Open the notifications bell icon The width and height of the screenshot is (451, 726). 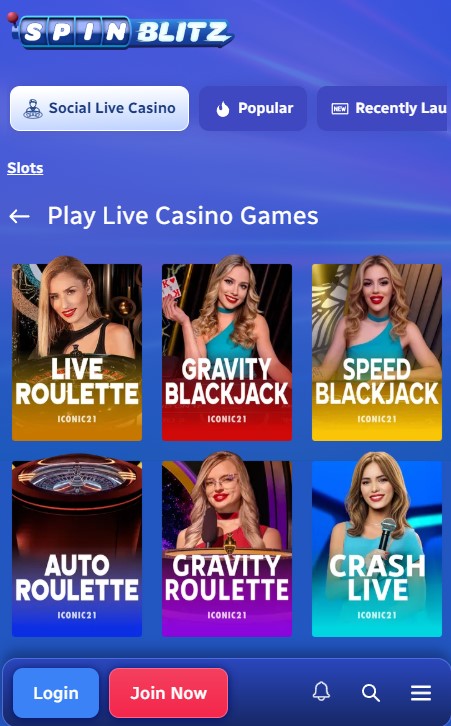tap(321, 692)
